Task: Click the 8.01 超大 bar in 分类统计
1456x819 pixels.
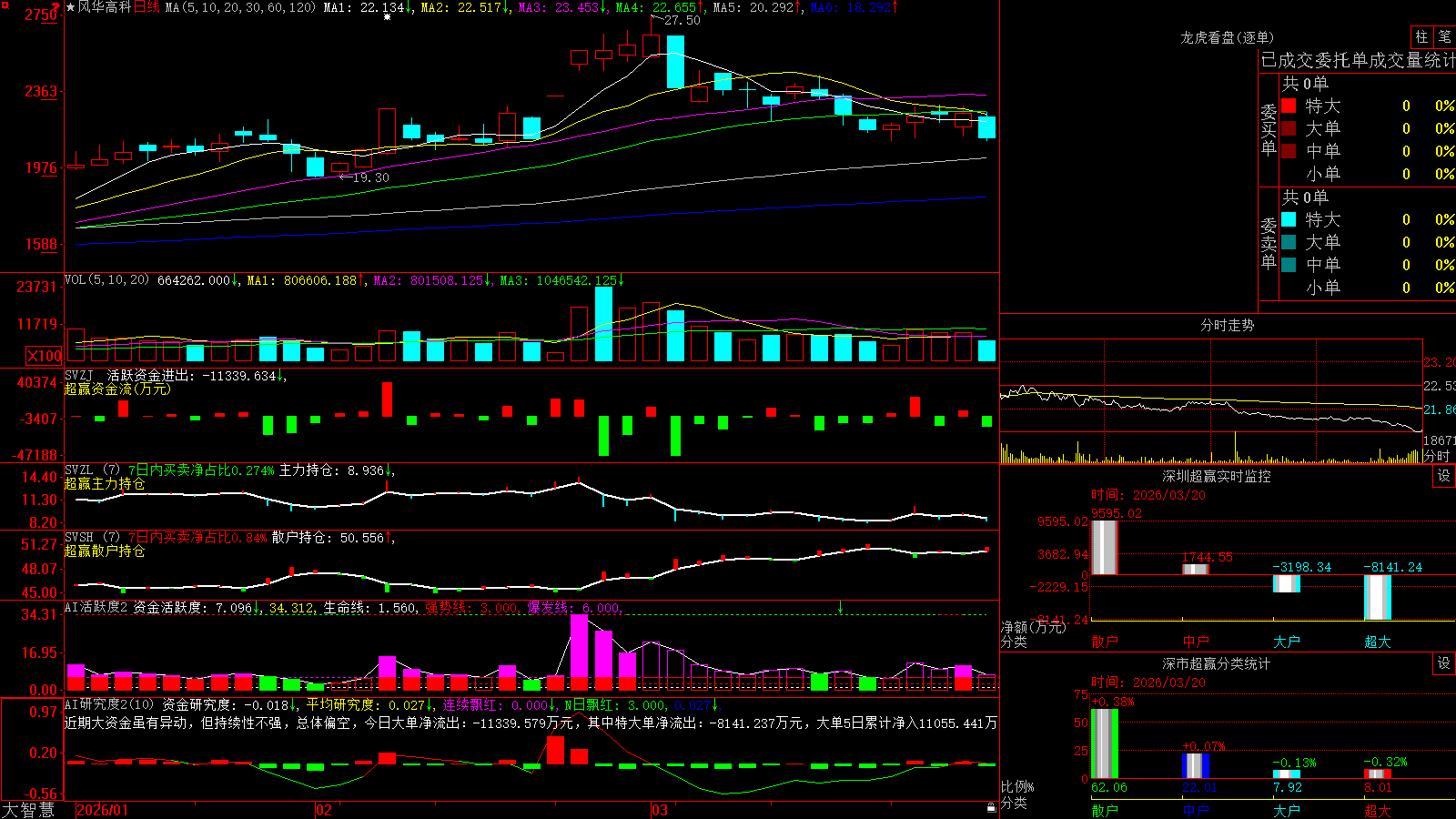Action: point(1378,774)
